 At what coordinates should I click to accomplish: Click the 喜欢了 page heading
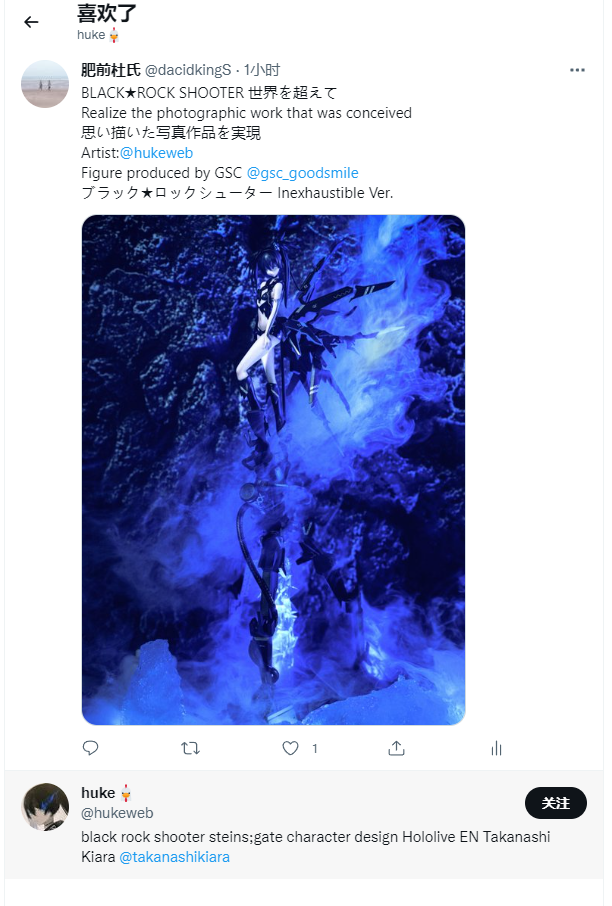point(107,14)
